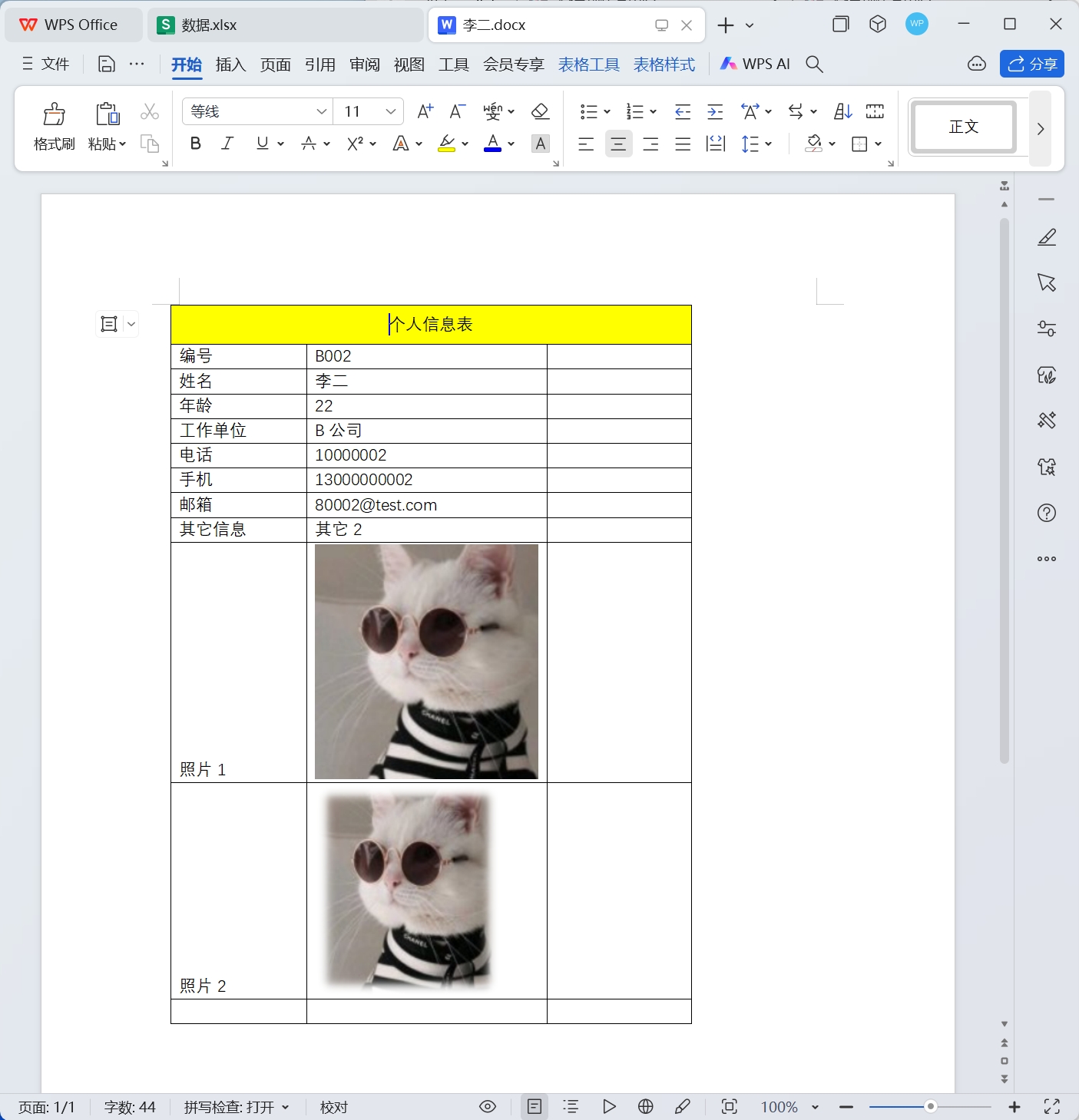The image size is (1079, 1120).
Task: Switch to the 数据.xlsx tab
Action: pos(208,24)
